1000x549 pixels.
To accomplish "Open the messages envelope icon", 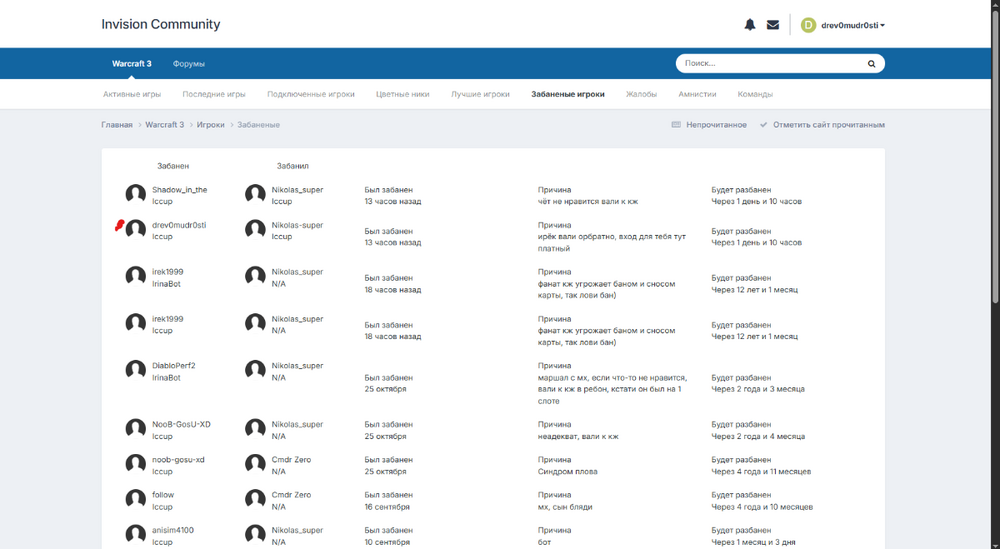I will tap(773, 25).
